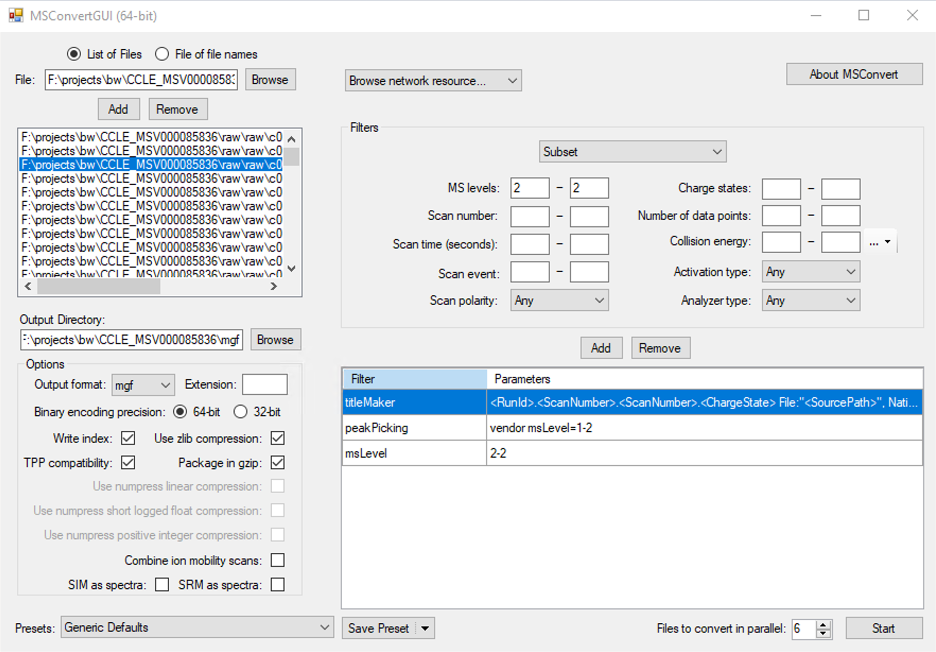Viewport: 936px width, 652px height.
Task: Increase 'Files to convert in parallel' with stepper
Action: point(824,623)
